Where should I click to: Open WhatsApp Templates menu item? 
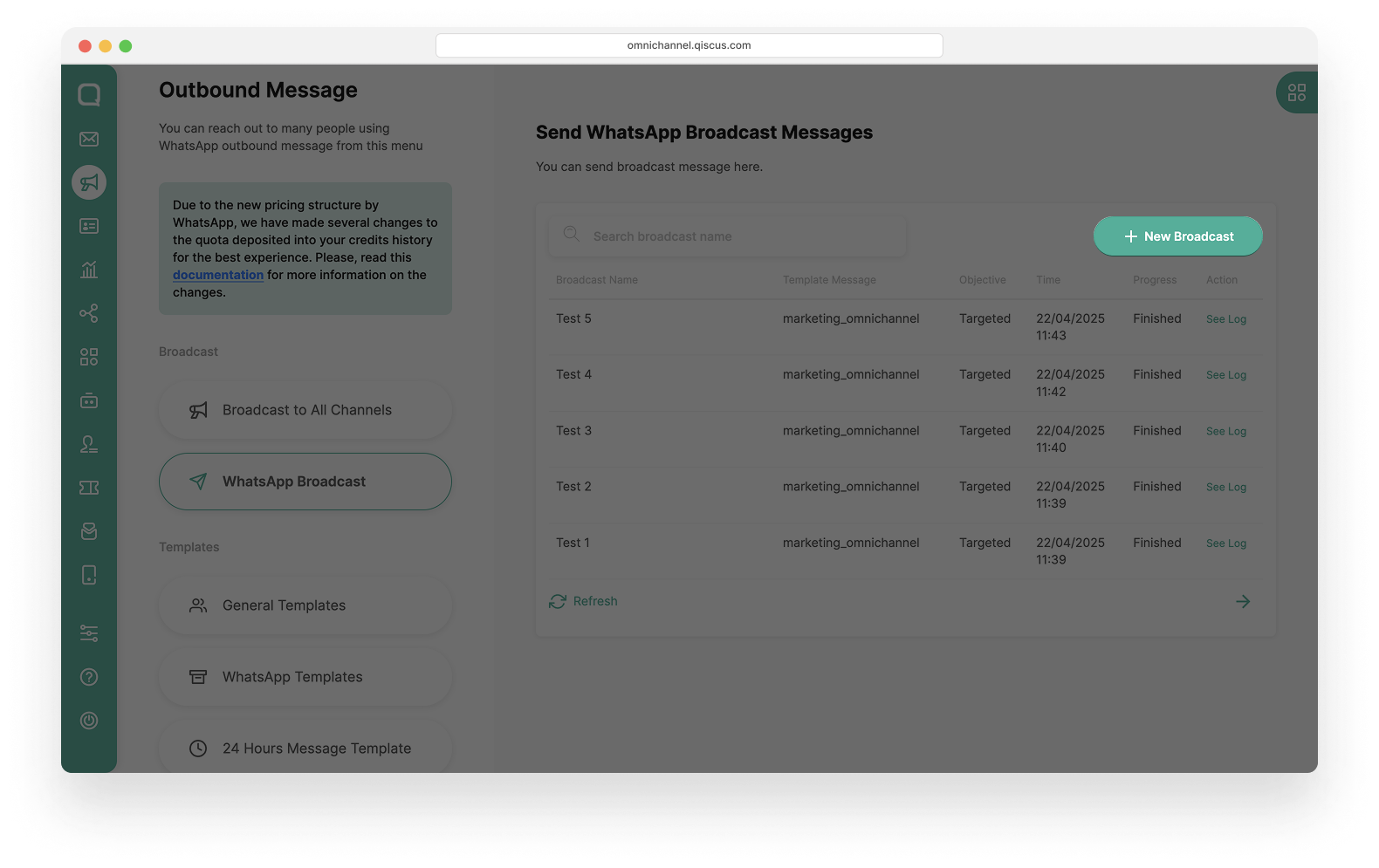305,677
